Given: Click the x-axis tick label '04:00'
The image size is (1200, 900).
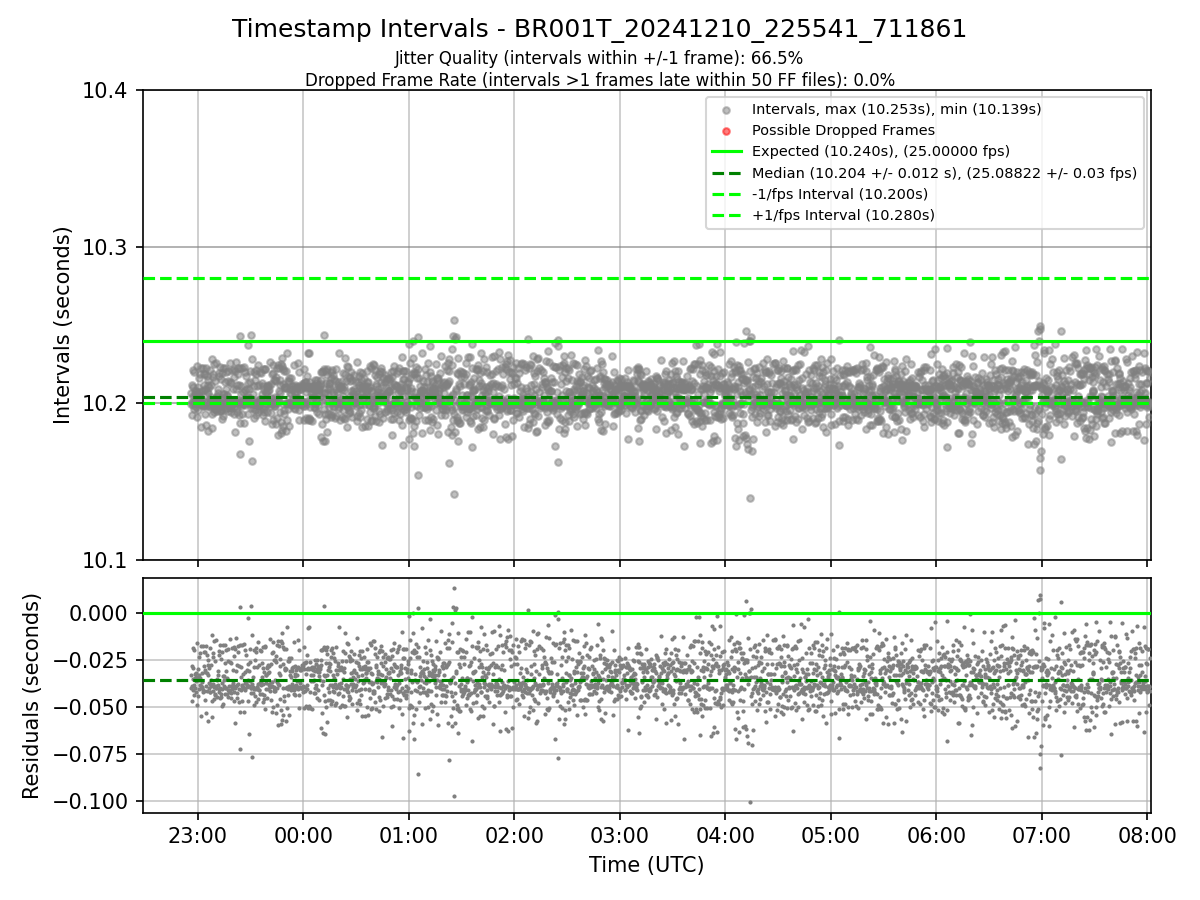Looking at the screenshot, I should coord(725,834).
